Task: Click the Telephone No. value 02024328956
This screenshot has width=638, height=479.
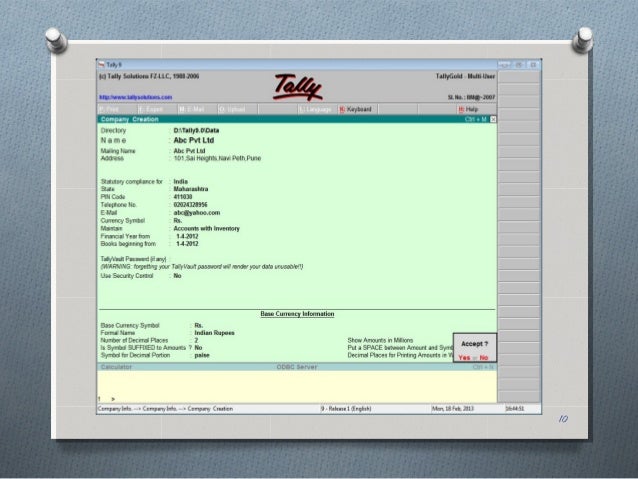Action: pos(190,205)
